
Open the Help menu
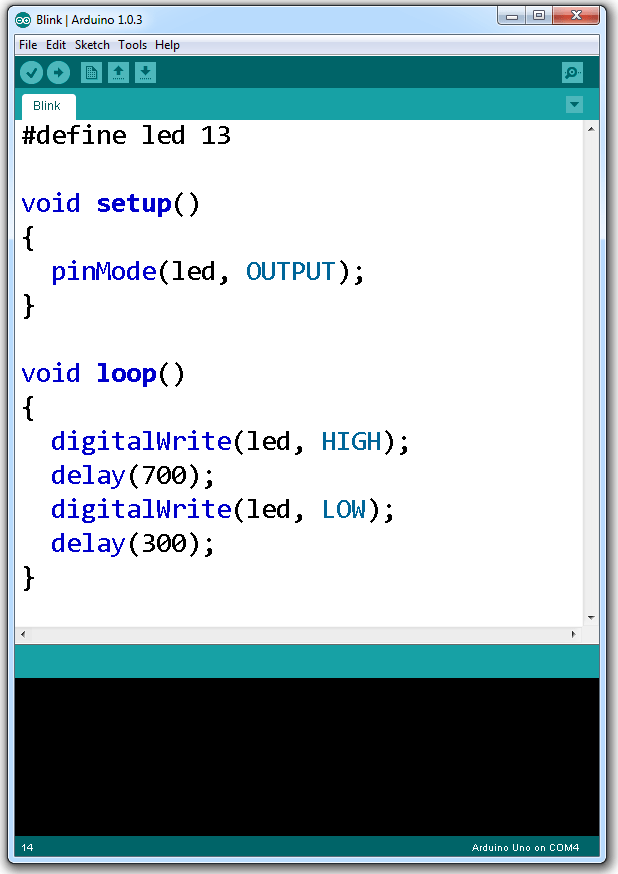coord(167,45)
